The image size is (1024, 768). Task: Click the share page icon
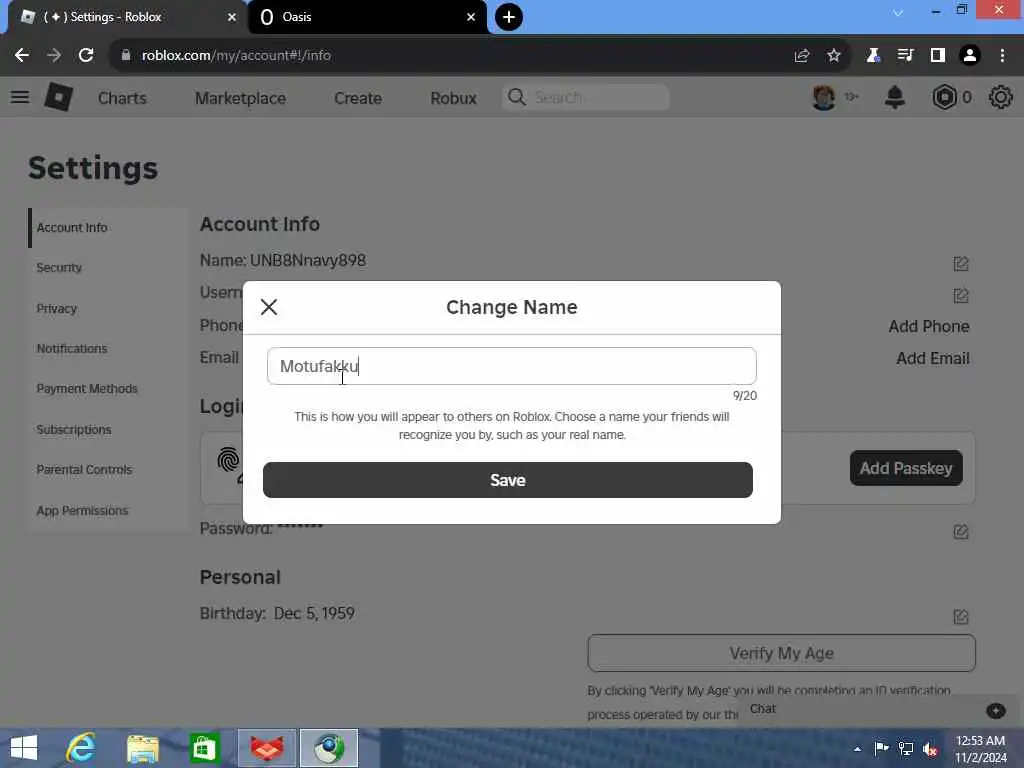click(802, 56)
